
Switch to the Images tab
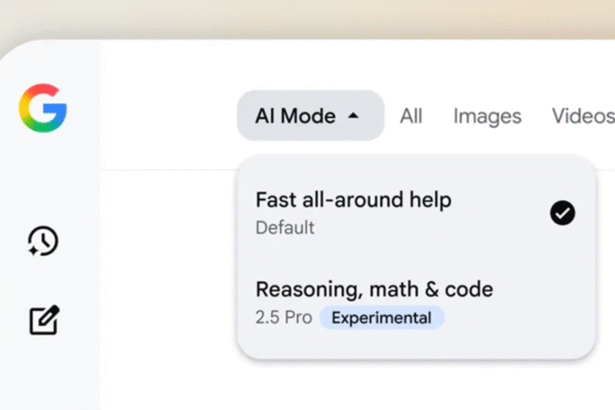(487, 116)
